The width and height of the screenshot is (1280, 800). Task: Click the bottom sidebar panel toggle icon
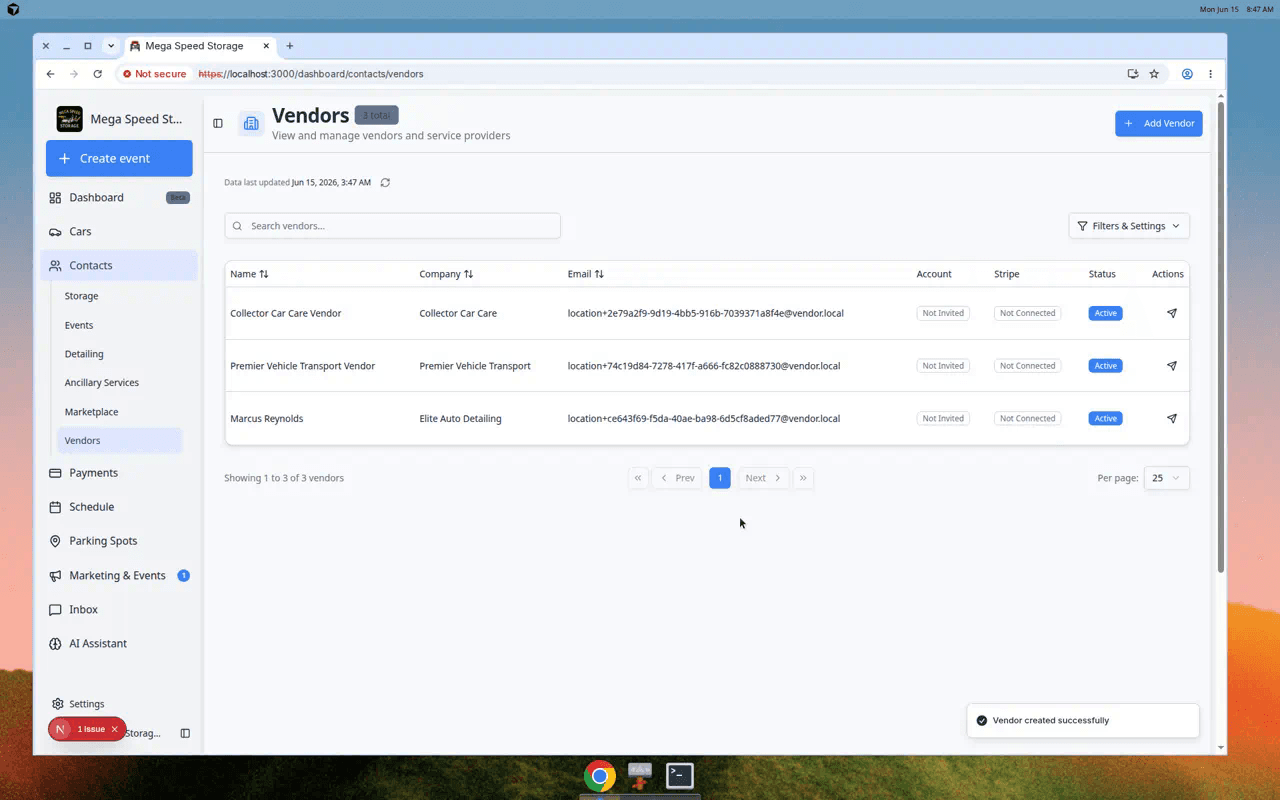click(x=185, y=733)
